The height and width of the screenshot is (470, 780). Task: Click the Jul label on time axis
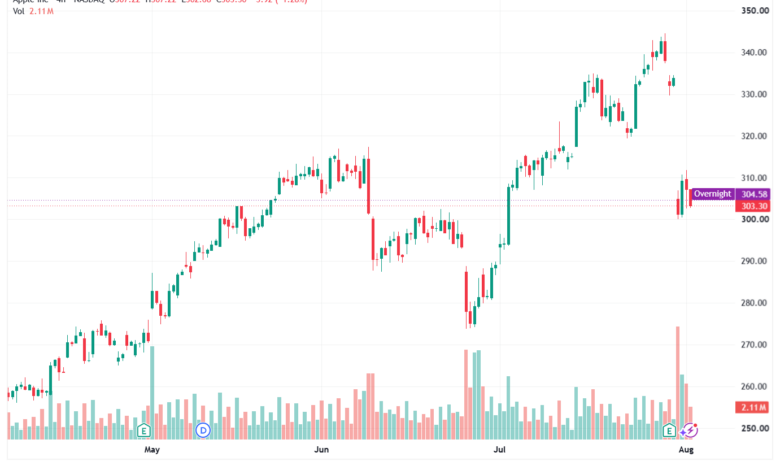pos(499,450)
